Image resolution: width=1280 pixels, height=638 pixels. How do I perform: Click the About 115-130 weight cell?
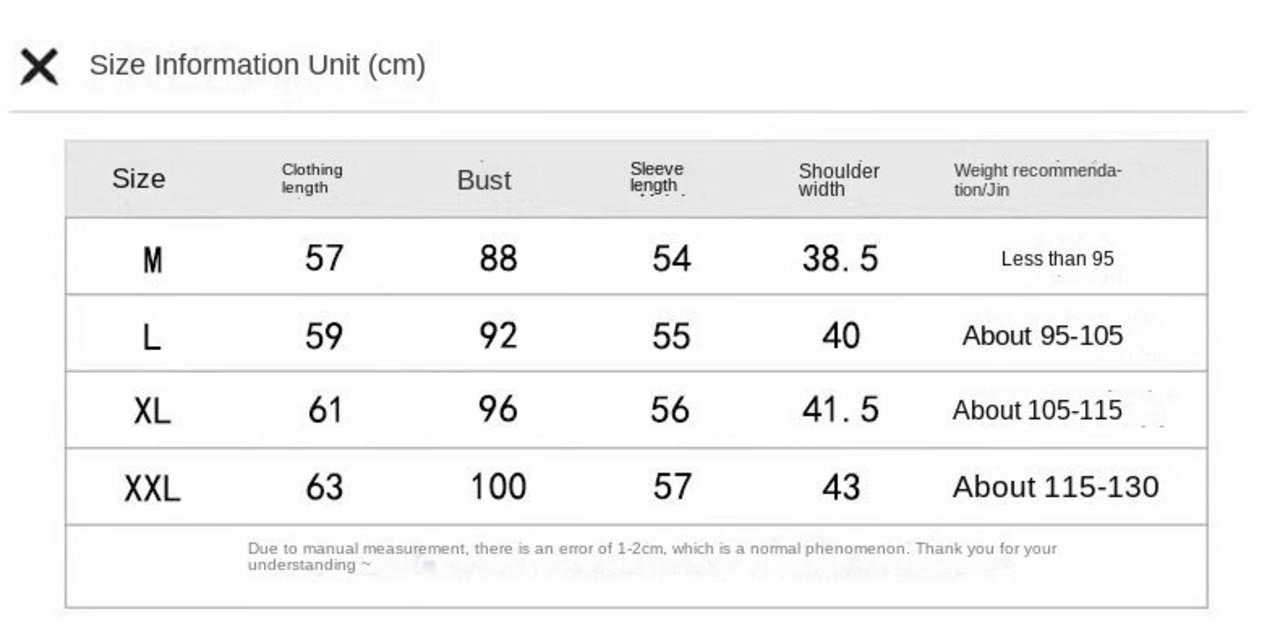[1056, 487]
